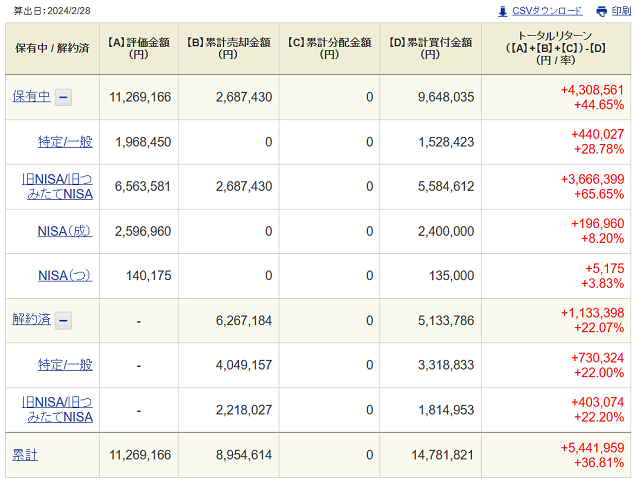Click the 【D】累計買付金額 column header
637x480 pixels.
pos(430,48)
